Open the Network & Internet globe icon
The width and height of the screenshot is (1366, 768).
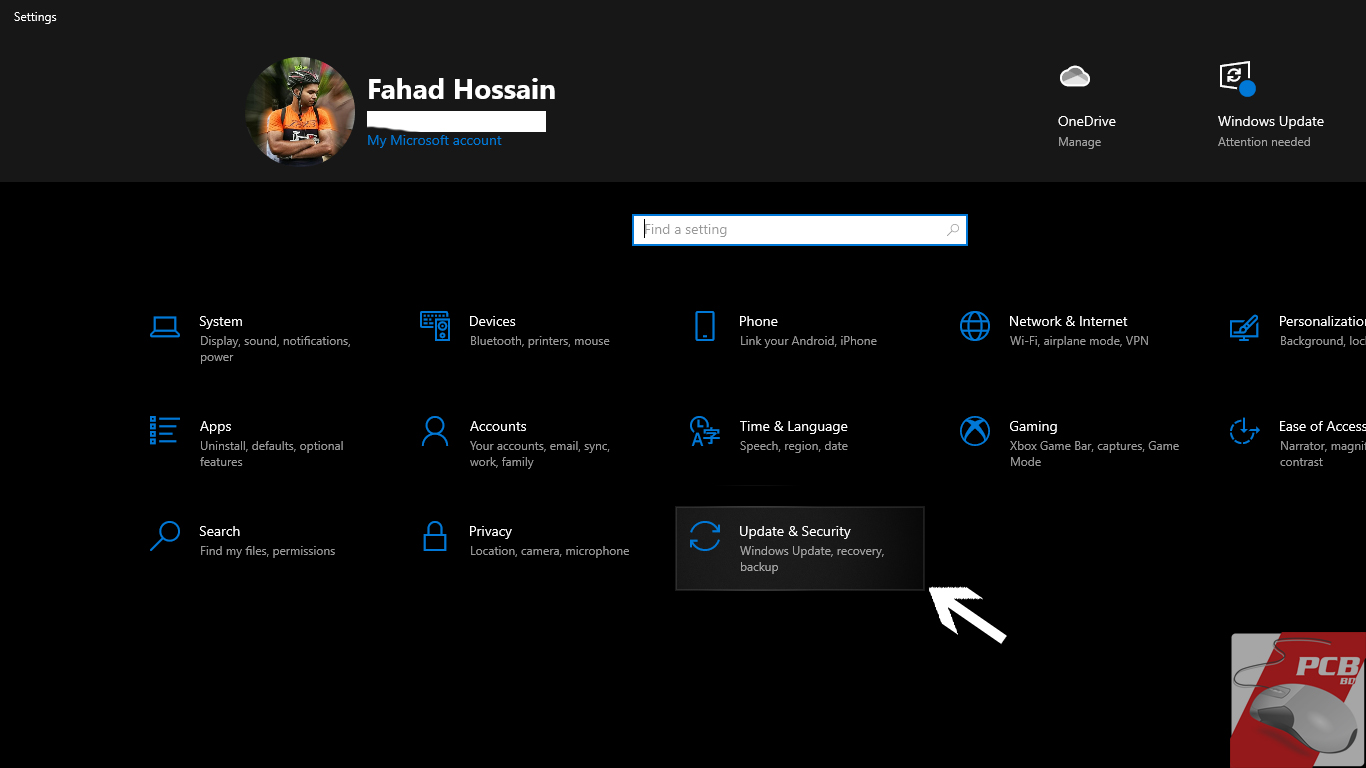(975, 326)
